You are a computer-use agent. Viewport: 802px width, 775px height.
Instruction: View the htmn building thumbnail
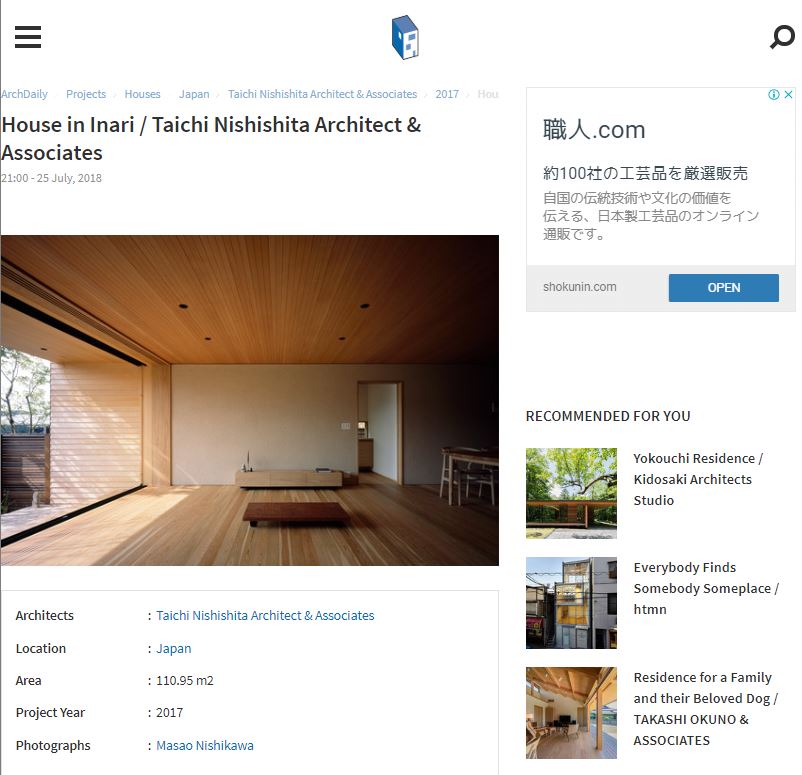click(x=571, y=603)
